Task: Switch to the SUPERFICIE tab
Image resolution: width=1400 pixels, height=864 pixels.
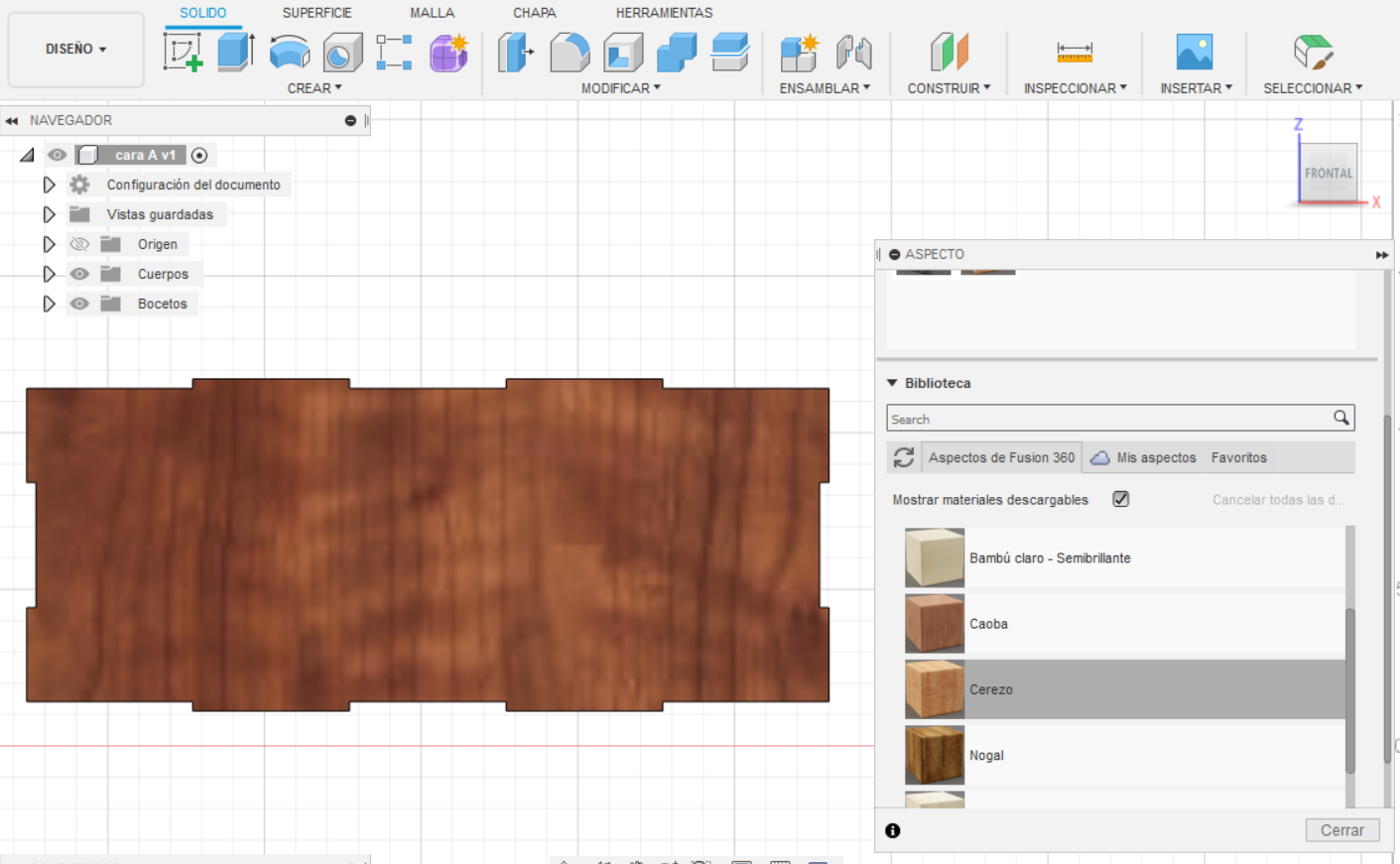Action: [x=317, y=13]
